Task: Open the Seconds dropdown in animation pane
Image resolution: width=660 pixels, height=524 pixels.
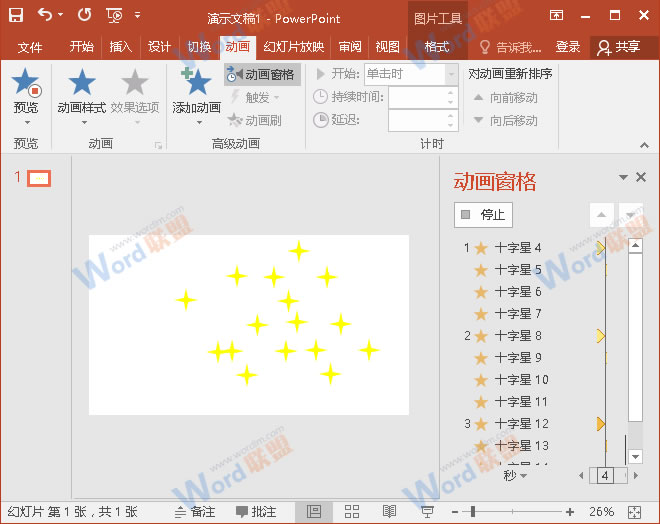Action: (515, 476)
